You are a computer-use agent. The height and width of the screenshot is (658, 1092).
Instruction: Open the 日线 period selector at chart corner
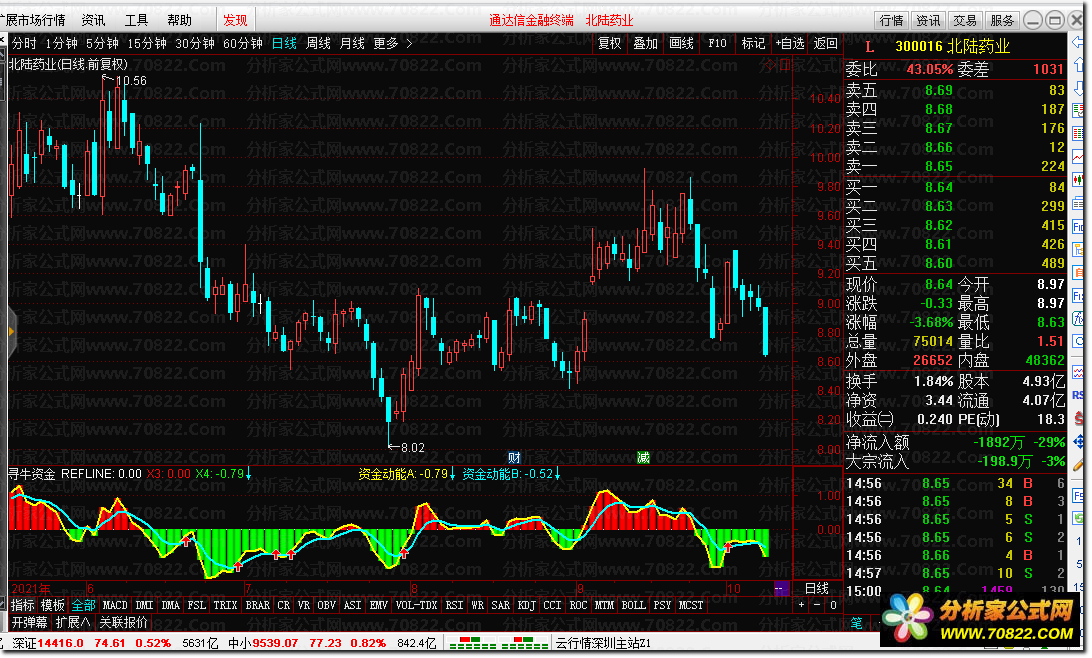tap(817, 589)
